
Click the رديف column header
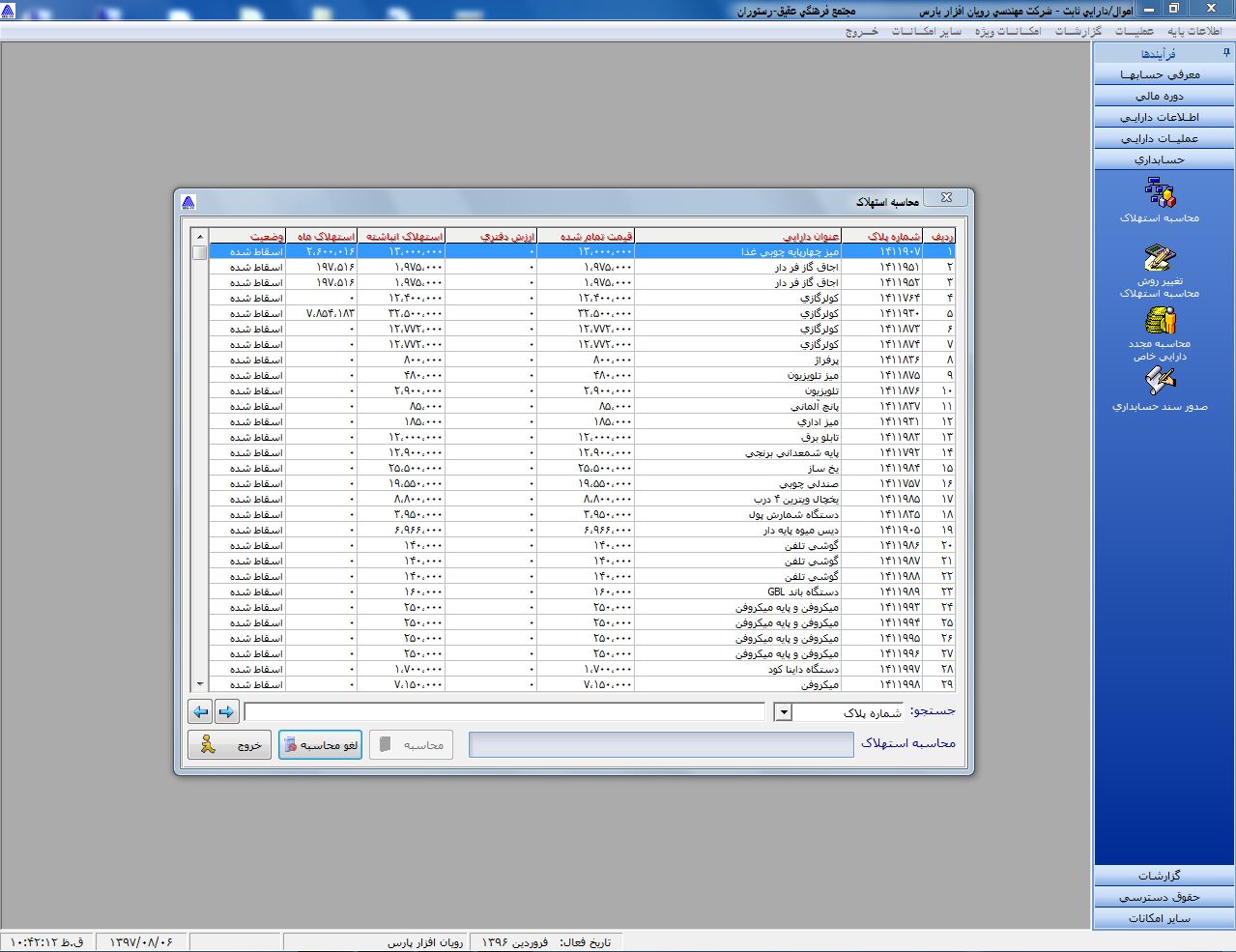pos(941,237)
